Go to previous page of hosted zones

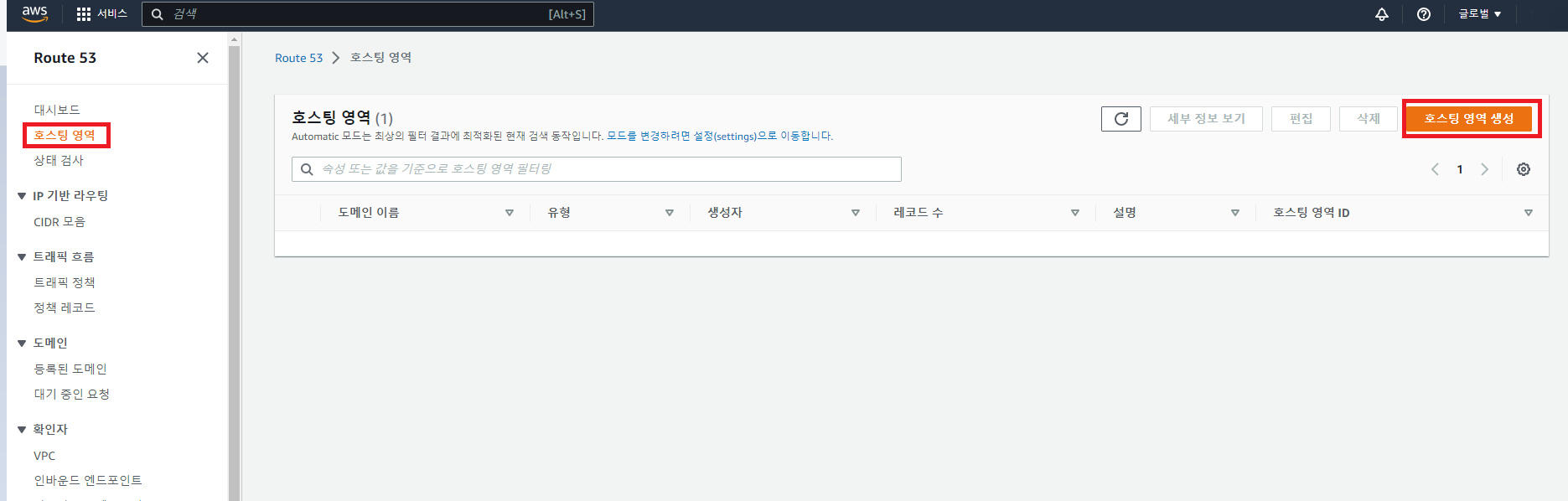pyautogui.click(x=1435, y=169)
